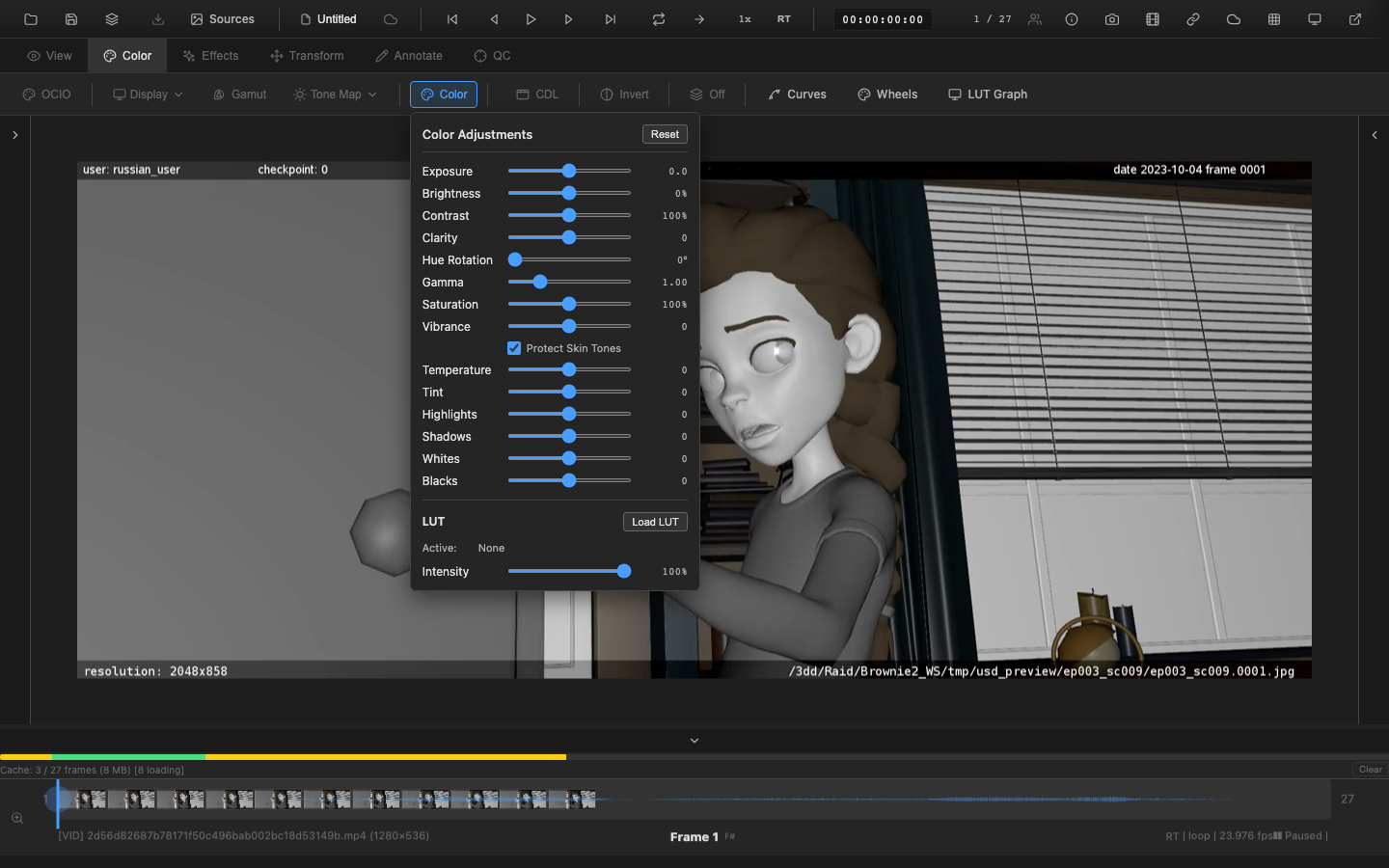Enable loop playback mode
The width and height of the screenshot is (1389, 868).
pyautogui.click(x=659, y=18)
